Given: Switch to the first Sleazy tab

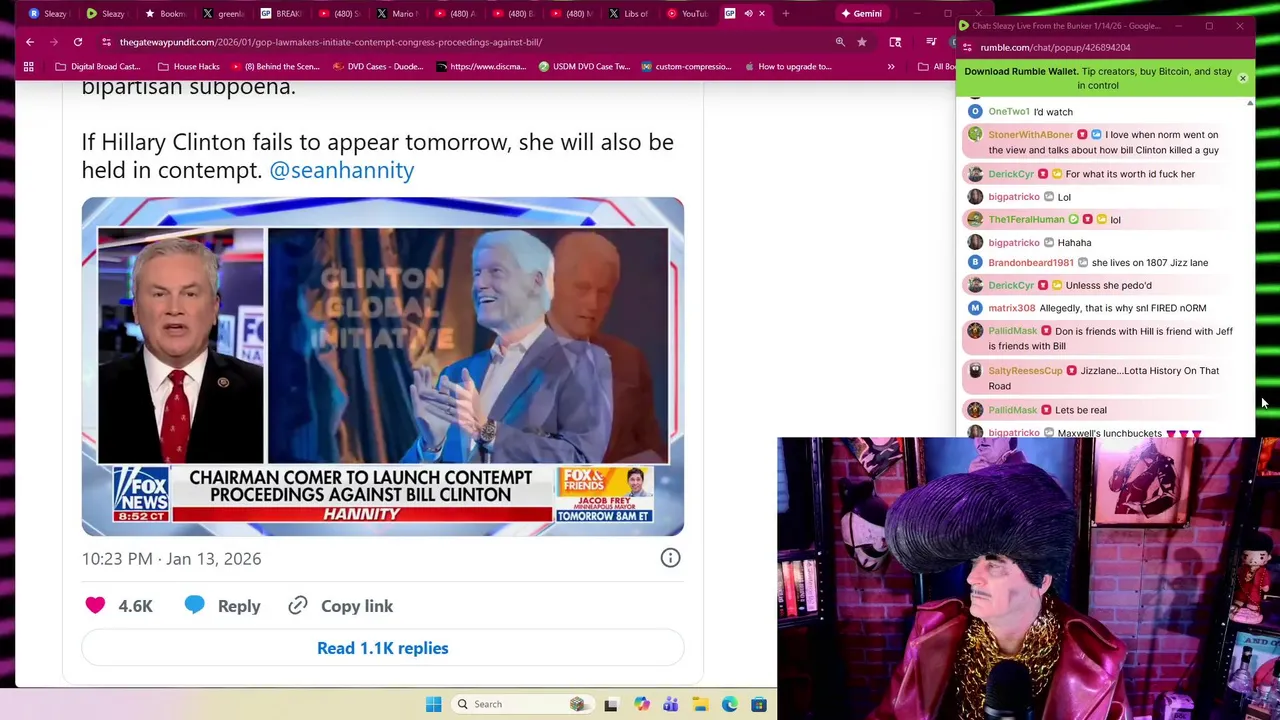Looking at the screenshot, I should click(48, 14).
